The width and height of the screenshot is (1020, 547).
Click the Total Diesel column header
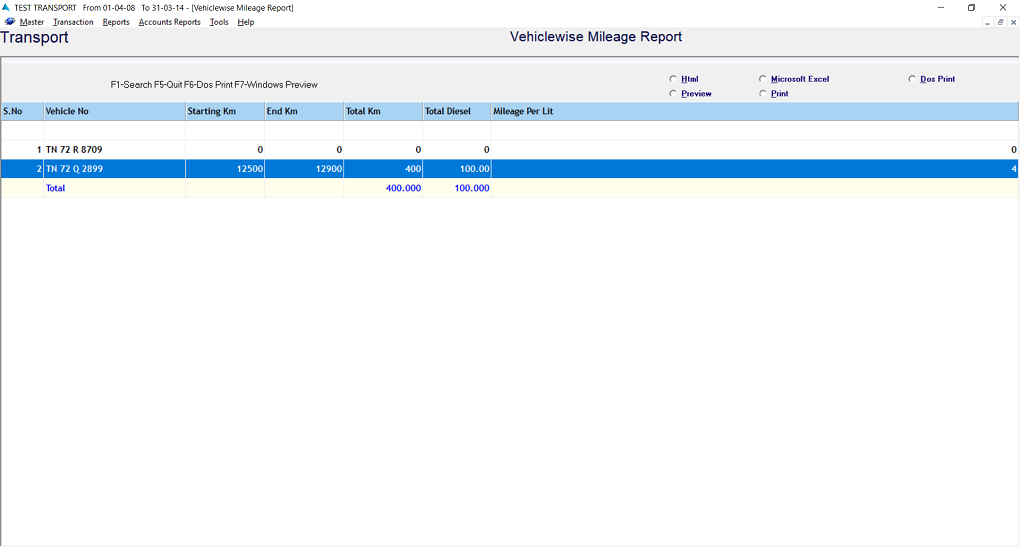click(x=456, y=111)
